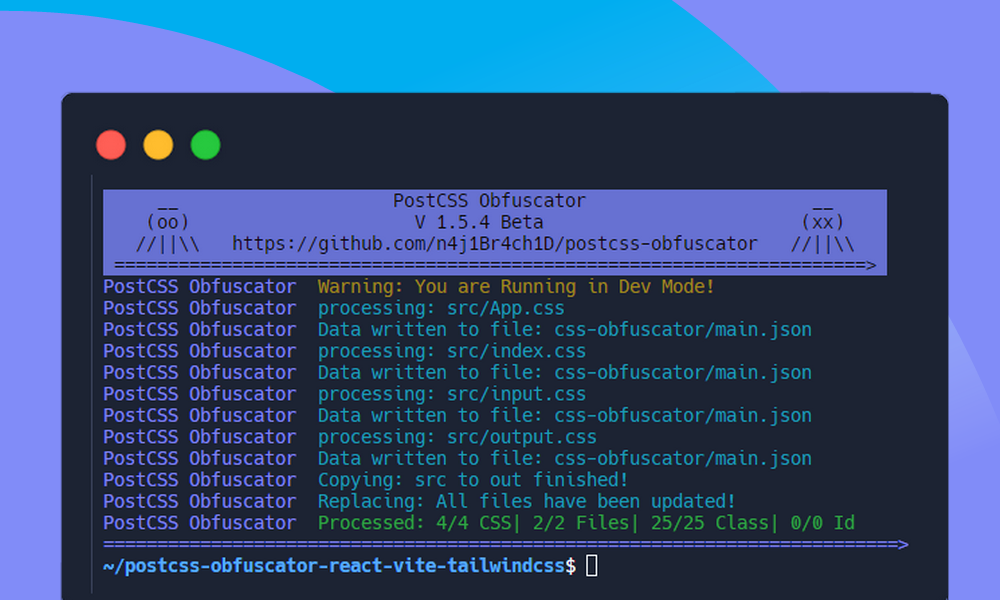
Task: Click 'Replacing: All files have been updated!' line
Action: (527, 501)
